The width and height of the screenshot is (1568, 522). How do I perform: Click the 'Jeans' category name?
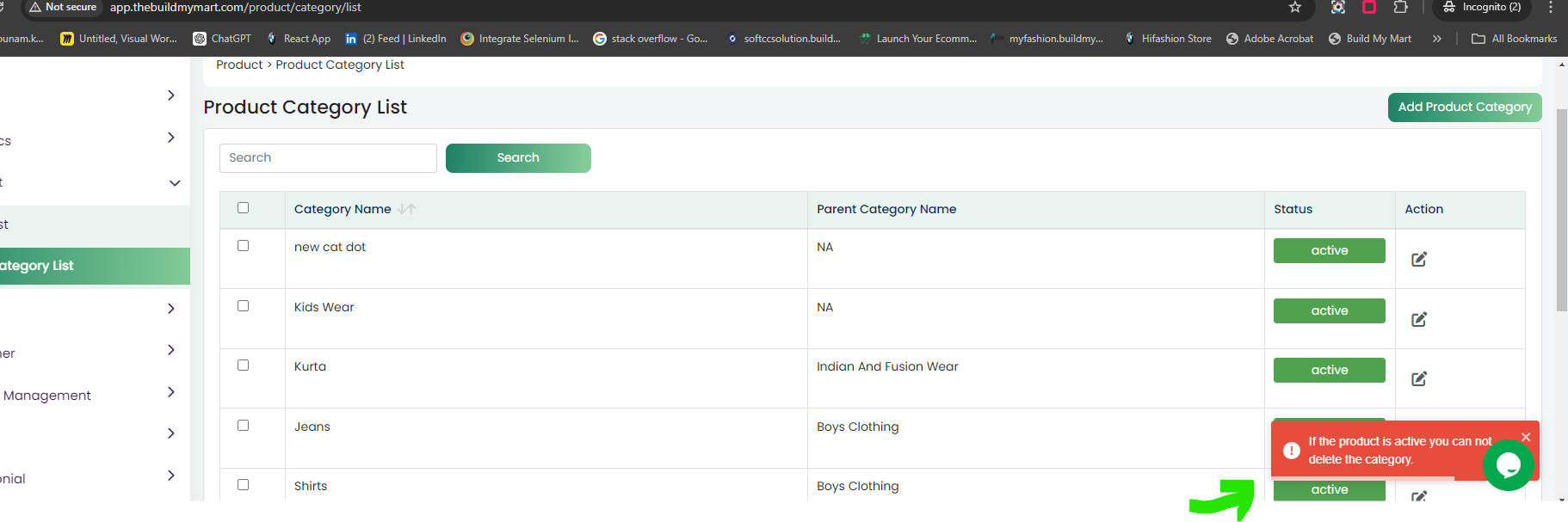pos(312,427)
